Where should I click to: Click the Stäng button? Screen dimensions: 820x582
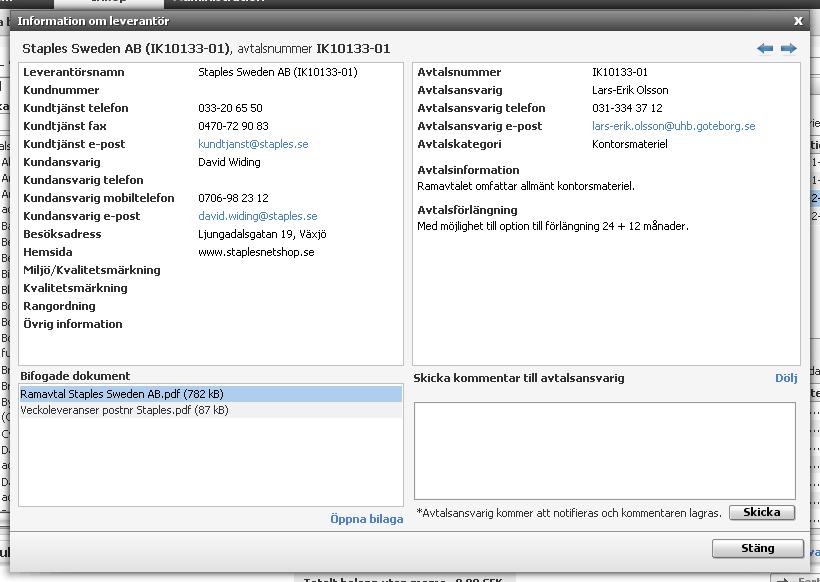click(757, 548)
